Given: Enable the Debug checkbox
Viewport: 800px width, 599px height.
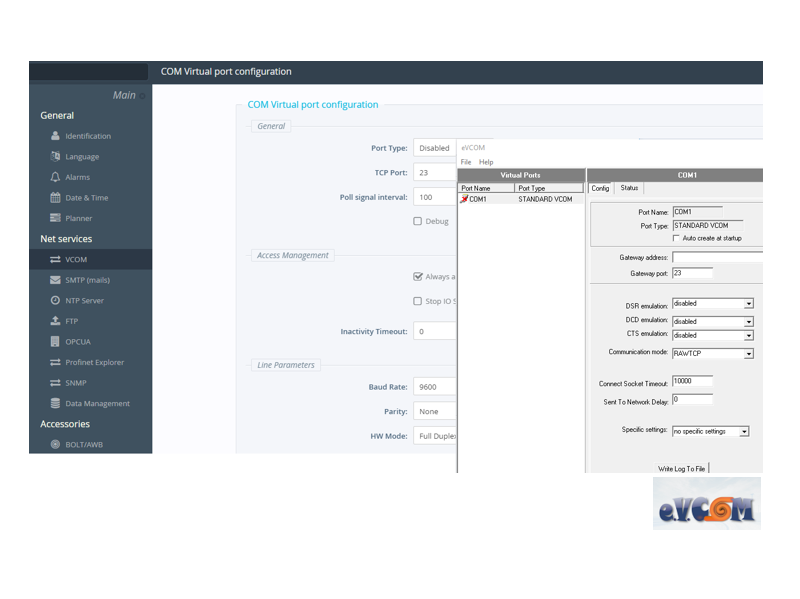Looking at the screenshot, I should (418, 221).
